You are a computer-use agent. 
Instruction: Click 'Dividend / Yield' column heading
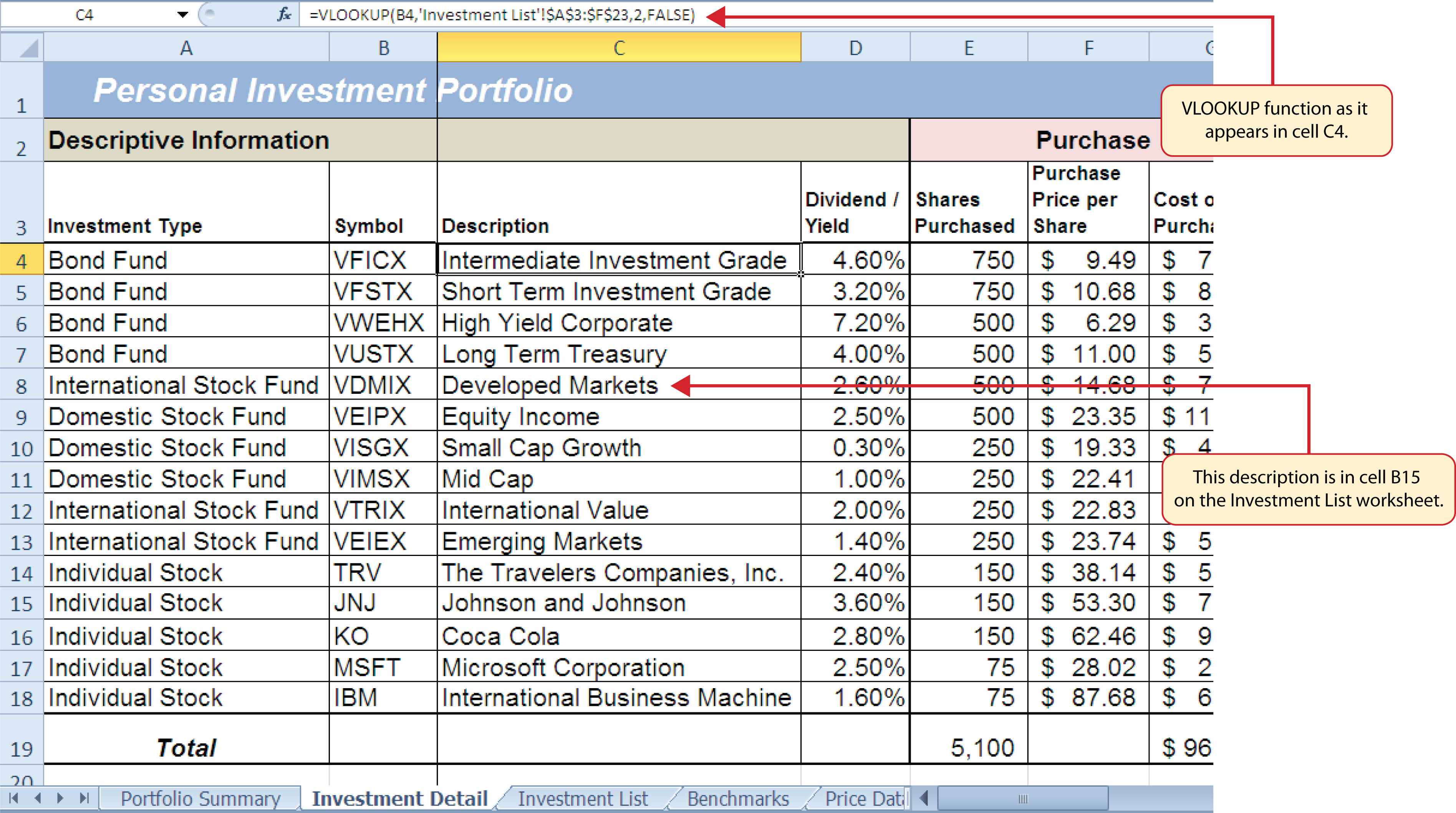(855, 202)
